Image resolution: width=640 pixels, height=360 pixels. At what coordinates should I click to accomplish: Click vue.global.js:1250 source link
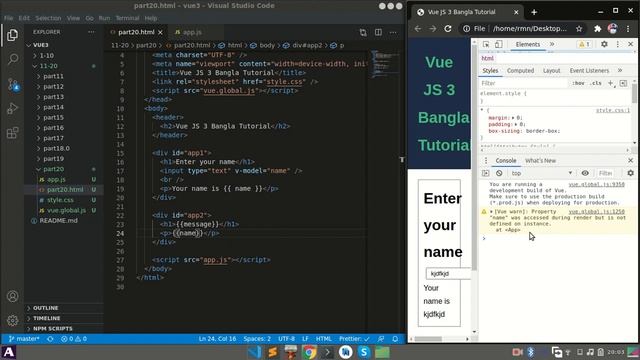click(596, 212)
